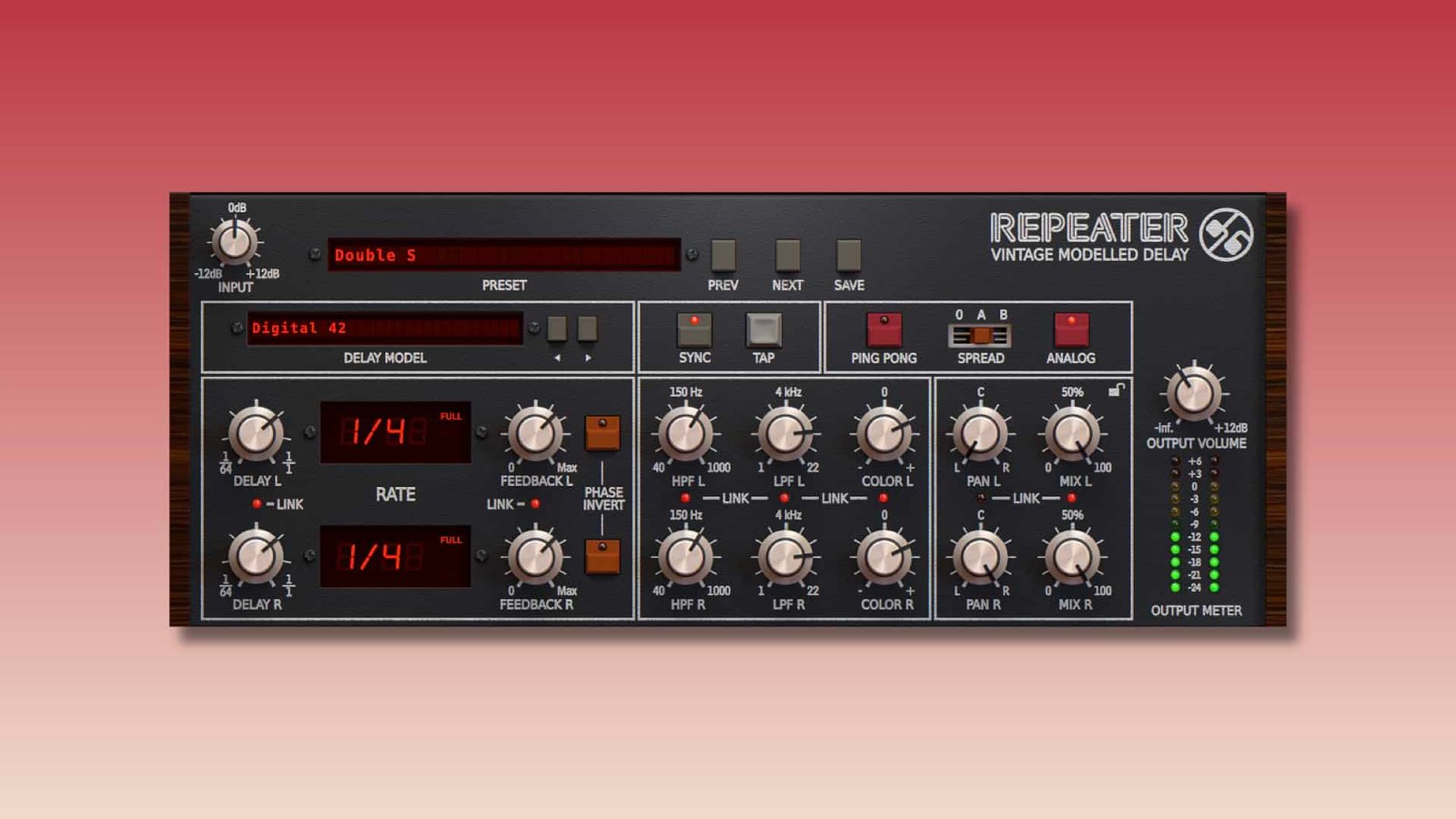Select previous delay model with left arrow button
Screen dimensions: 1456x819
pos(557,329)
